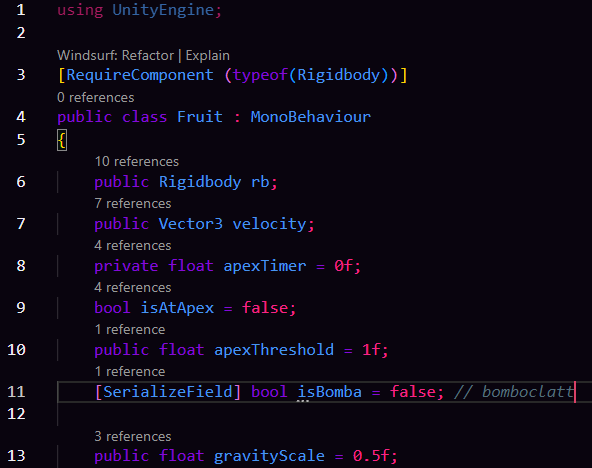592x468 pixels.
Task: Click the '0f' value on line 8
Action: (x=344, y=266)
